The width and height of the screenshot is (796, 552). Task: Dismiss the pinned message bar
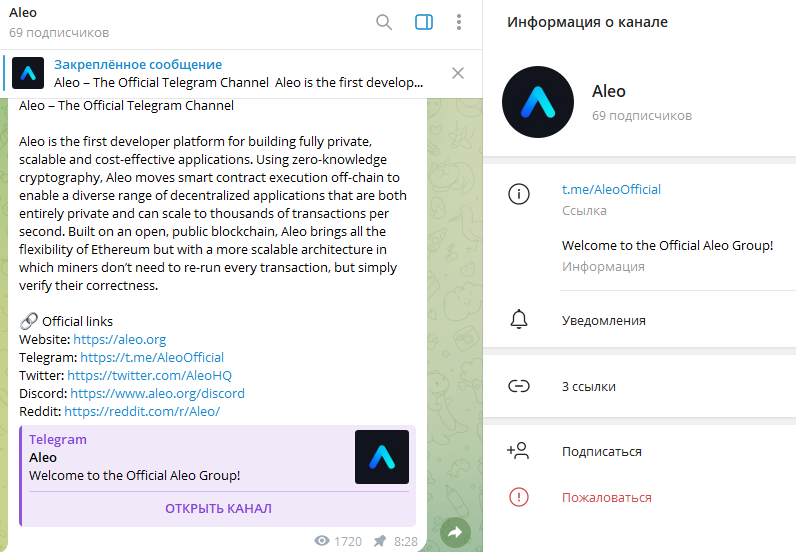click(458, 73)
